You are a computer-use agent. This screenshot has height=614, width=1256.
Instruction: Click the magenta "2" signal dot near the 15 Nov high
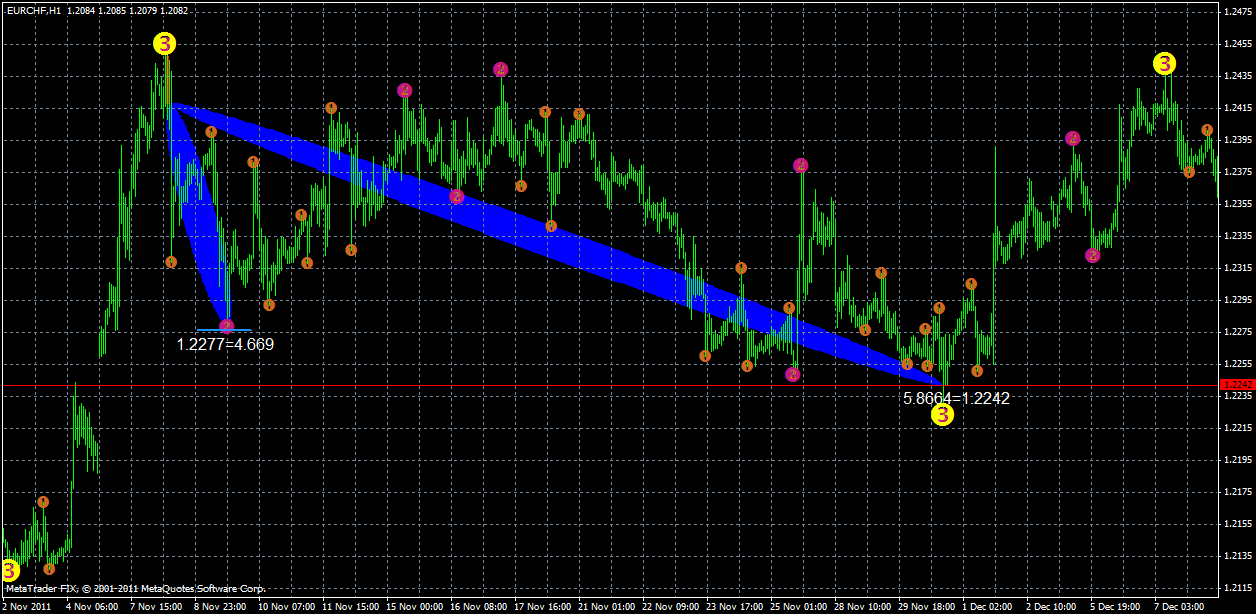403,89
